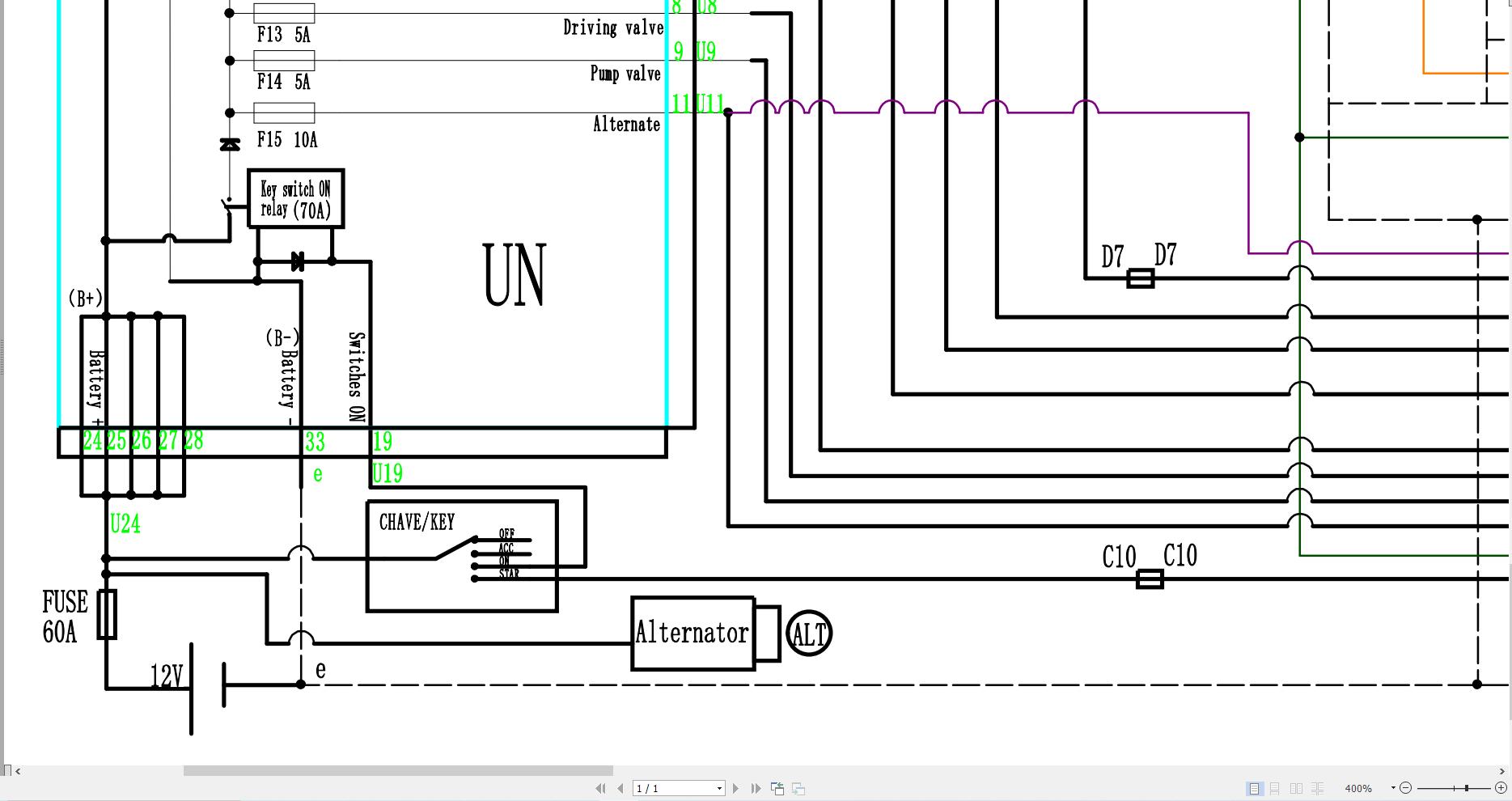Click the horizontal scrollbar thumb

pos(398,771)
